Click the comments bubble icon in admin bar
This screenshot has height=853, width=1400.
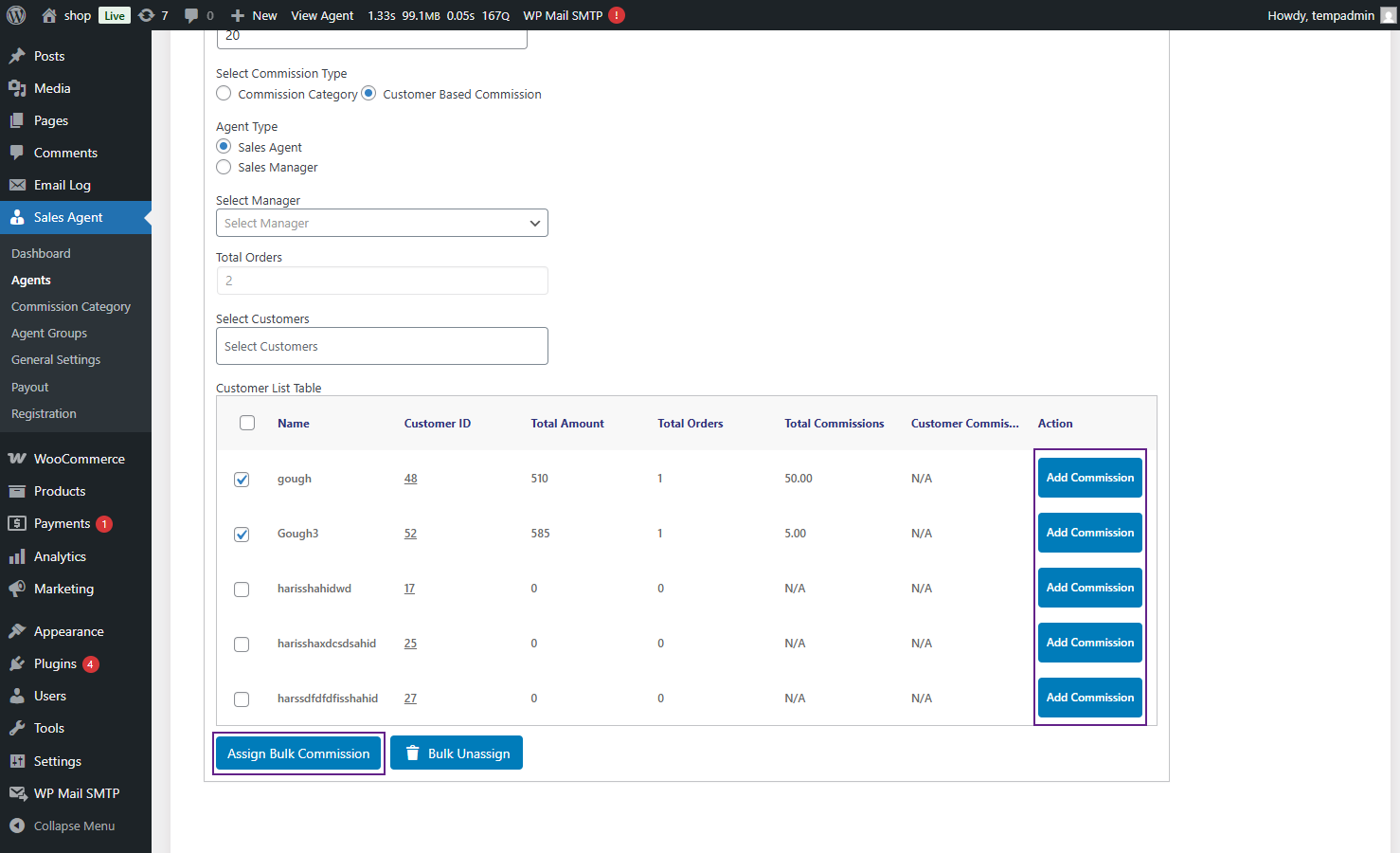[x=192, y=15]
